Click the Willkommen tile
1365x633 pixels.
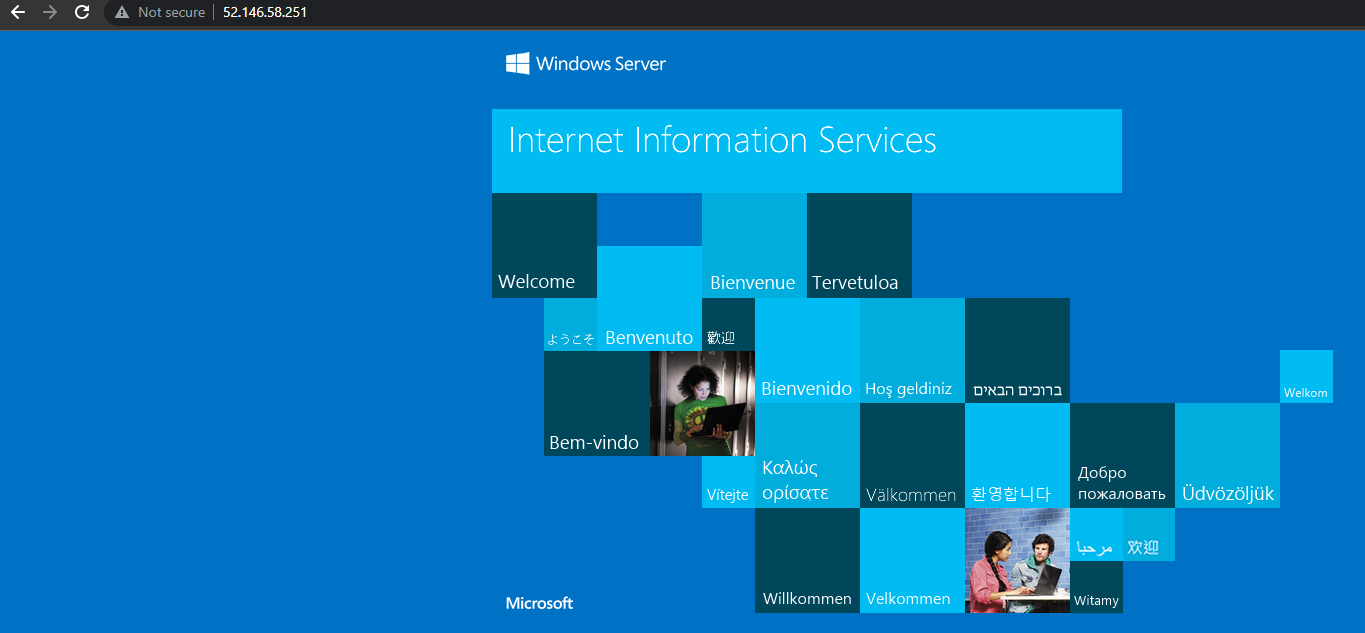point(807,561)
